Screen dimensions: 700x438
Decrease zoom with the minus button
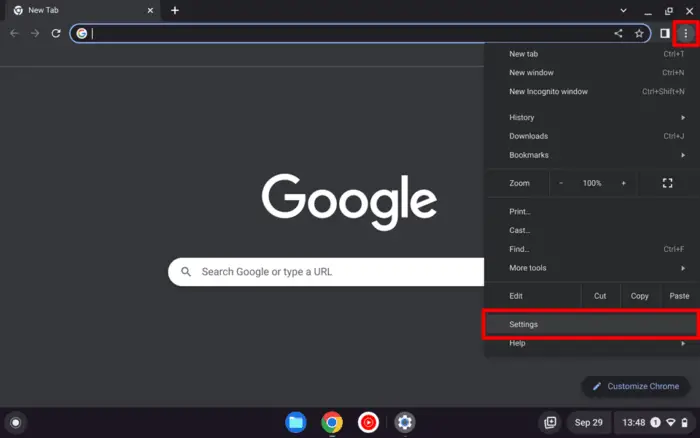pos(561,183)
